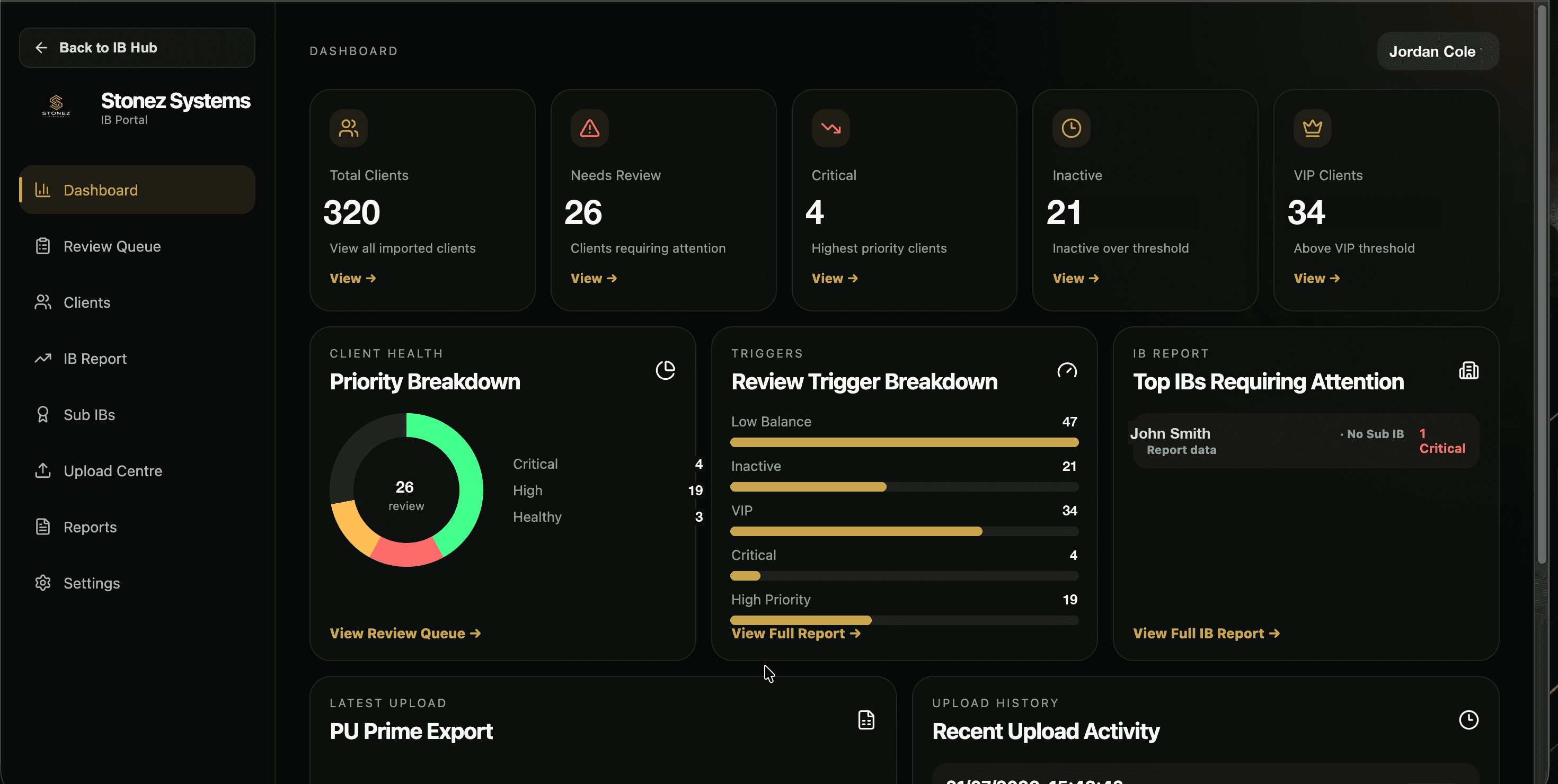The width and height of the screenshot is (1558, 784).
Task: Open View Full Report link
Action: [x=796, y=633]
